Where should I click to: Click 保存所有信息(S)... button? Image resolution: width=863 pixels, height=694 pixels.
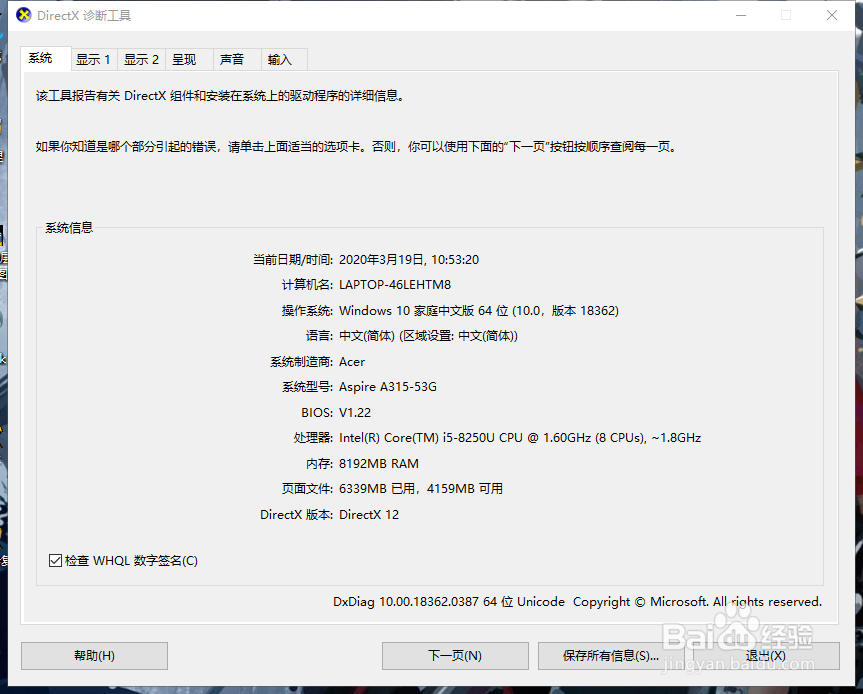pyautogui.click(x=611, y=655)
